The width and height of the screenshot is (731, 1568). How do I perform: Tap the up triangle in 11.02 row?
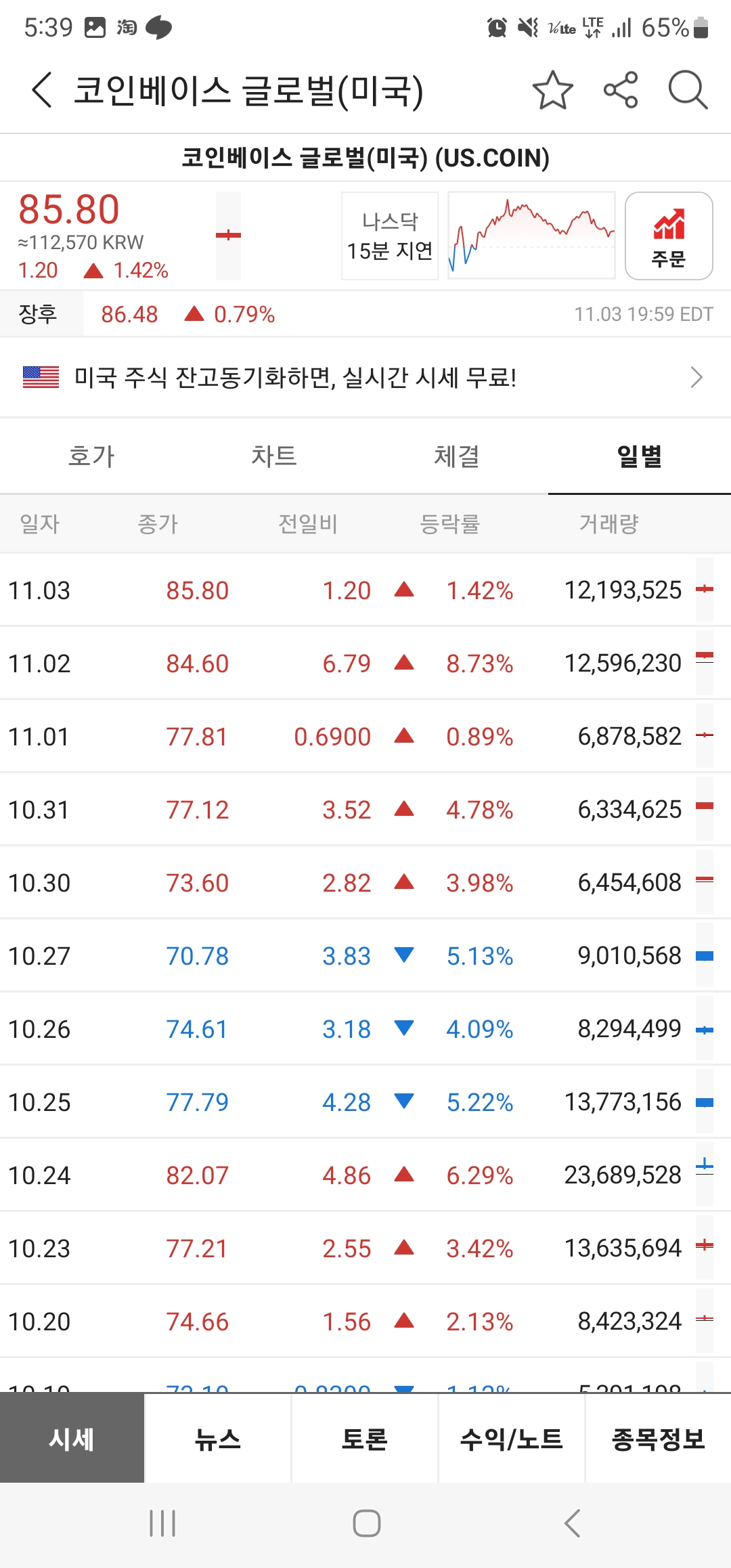(x=404, y=662)
